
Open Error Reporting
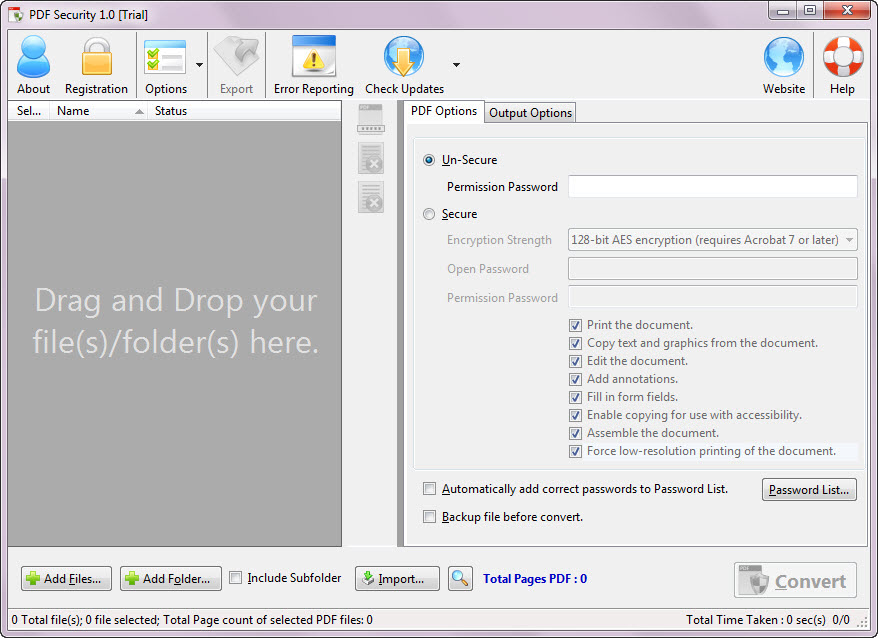pyautogui.click(x=314, y=64)
